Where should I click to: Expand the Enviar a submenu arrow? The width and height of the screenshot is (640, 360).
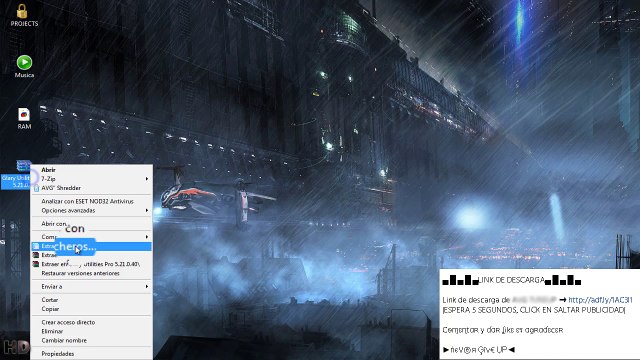pyautogui.click(x=147, y=287)
